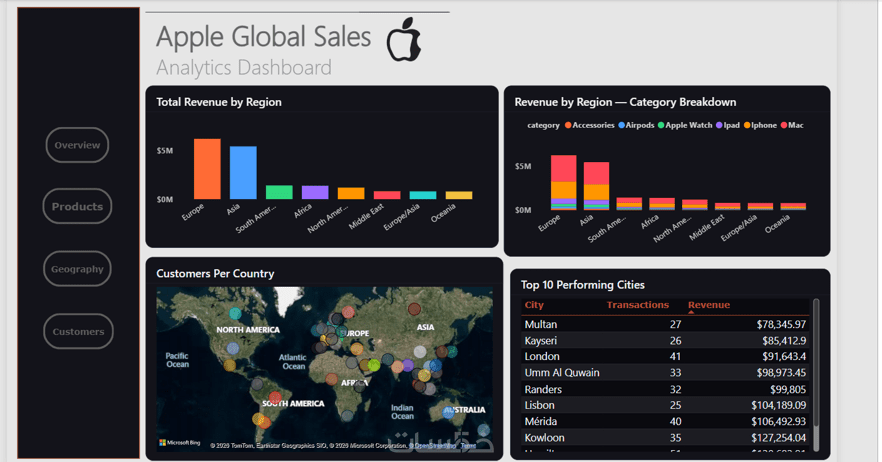Filter by Ipad legend swatch
Screen dimensions: 882x462
(x=719, y=125)
